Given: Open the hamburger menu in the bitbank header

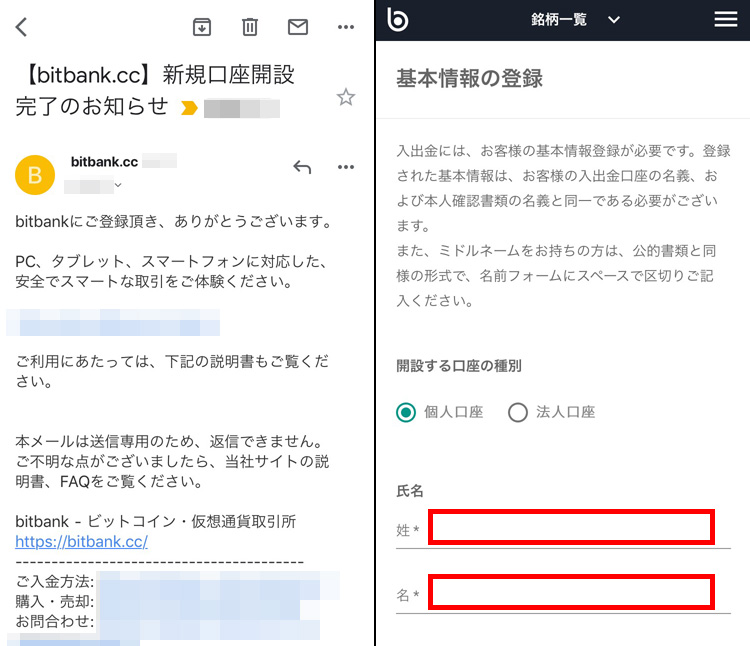Looking at the screenshot, I should [726, 20].
